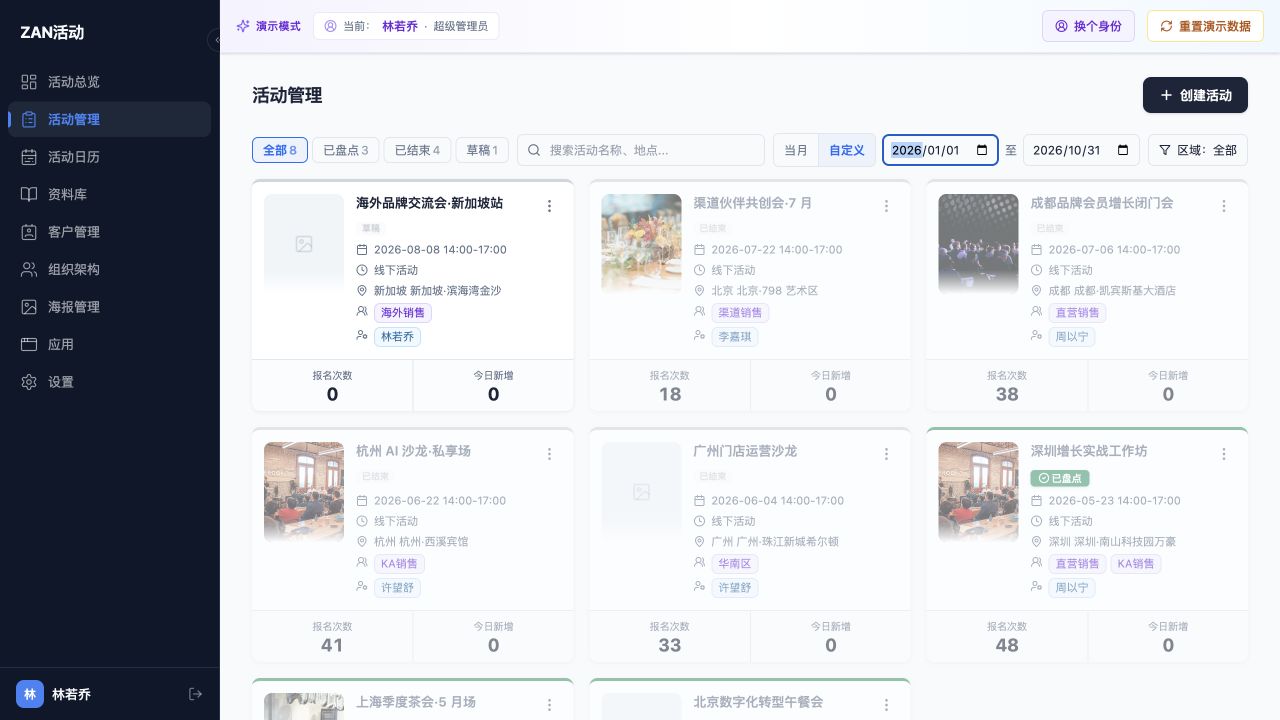Viewport: 1280px width, 720px height.
Task: Click logout icon beside 林若乔
Action: click(x=195, y=694)
